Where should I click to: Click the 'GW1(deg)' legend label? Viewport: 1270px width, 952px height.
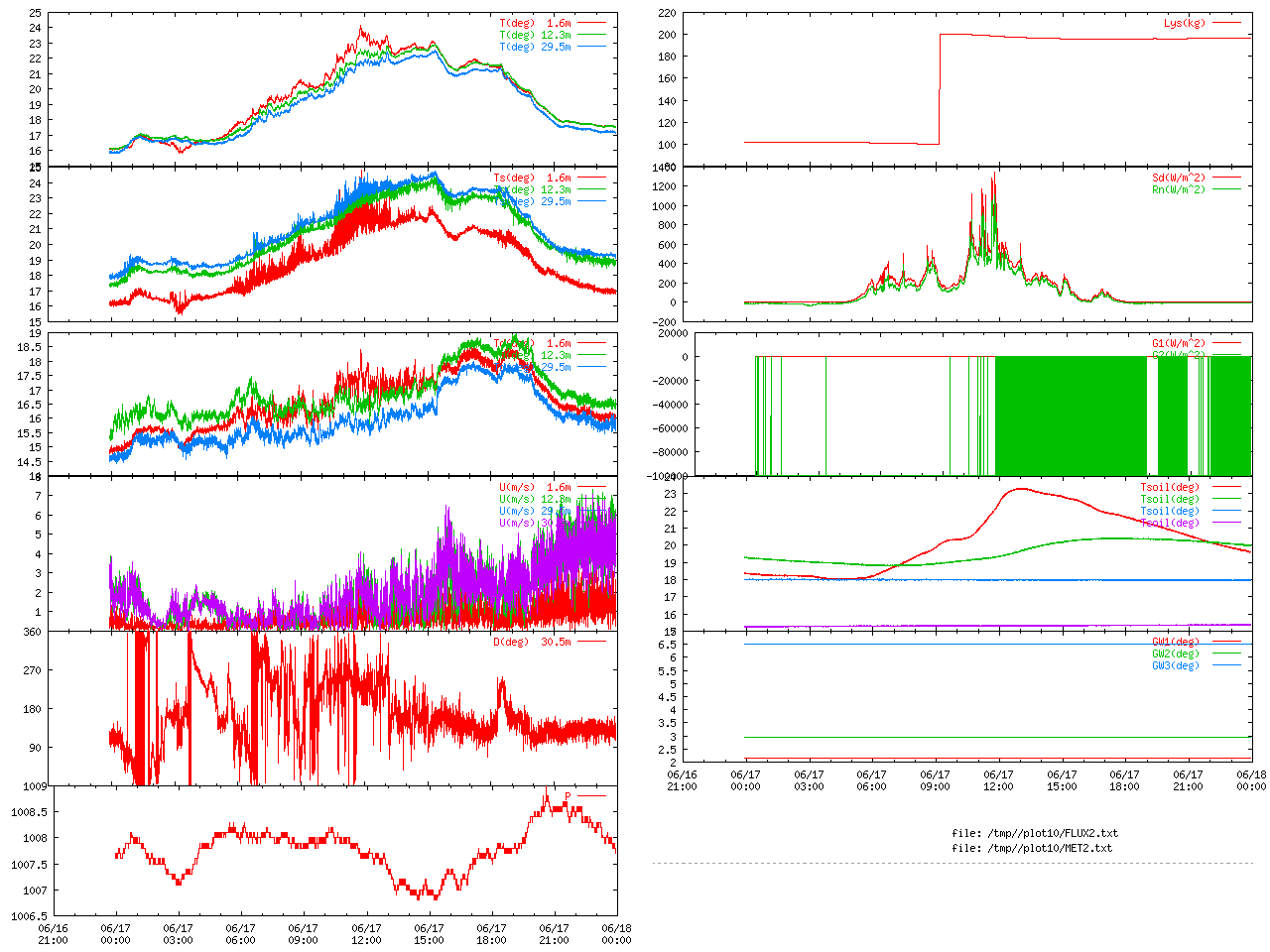click(1175, 642)
